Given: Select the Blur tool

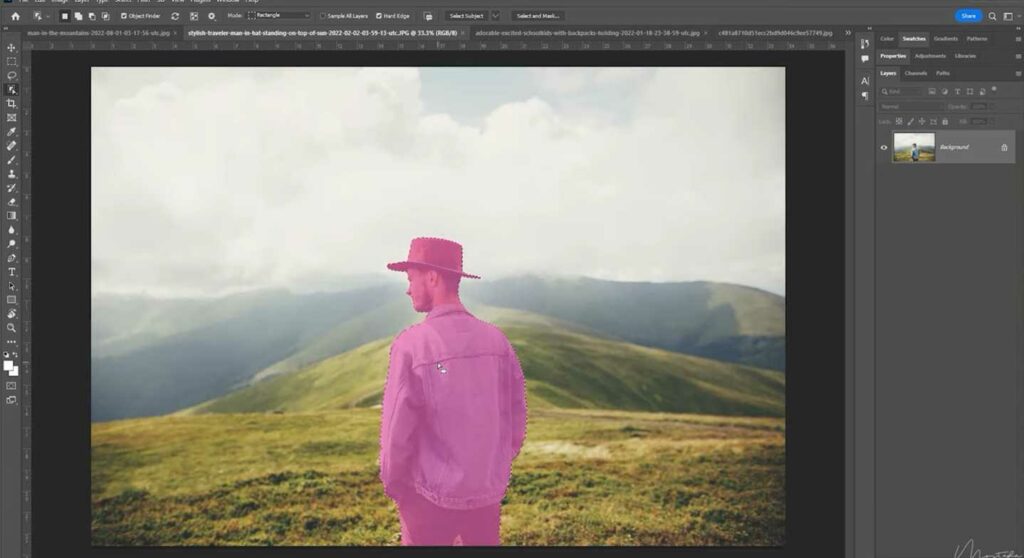Looking at the screenshot, I should pyautogui.click(x=11, y=230).
